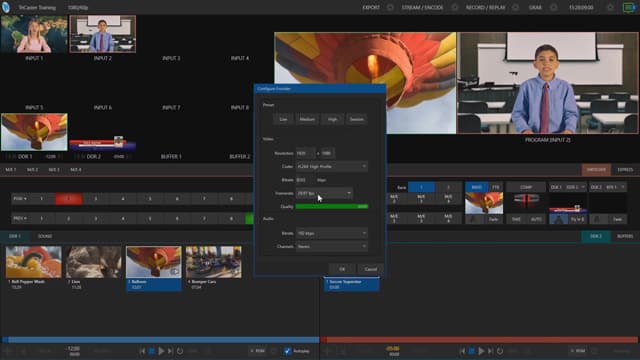Open the DDR 1 settings gear near Autoplay
The image size is (640, 360).
(274, 351)
